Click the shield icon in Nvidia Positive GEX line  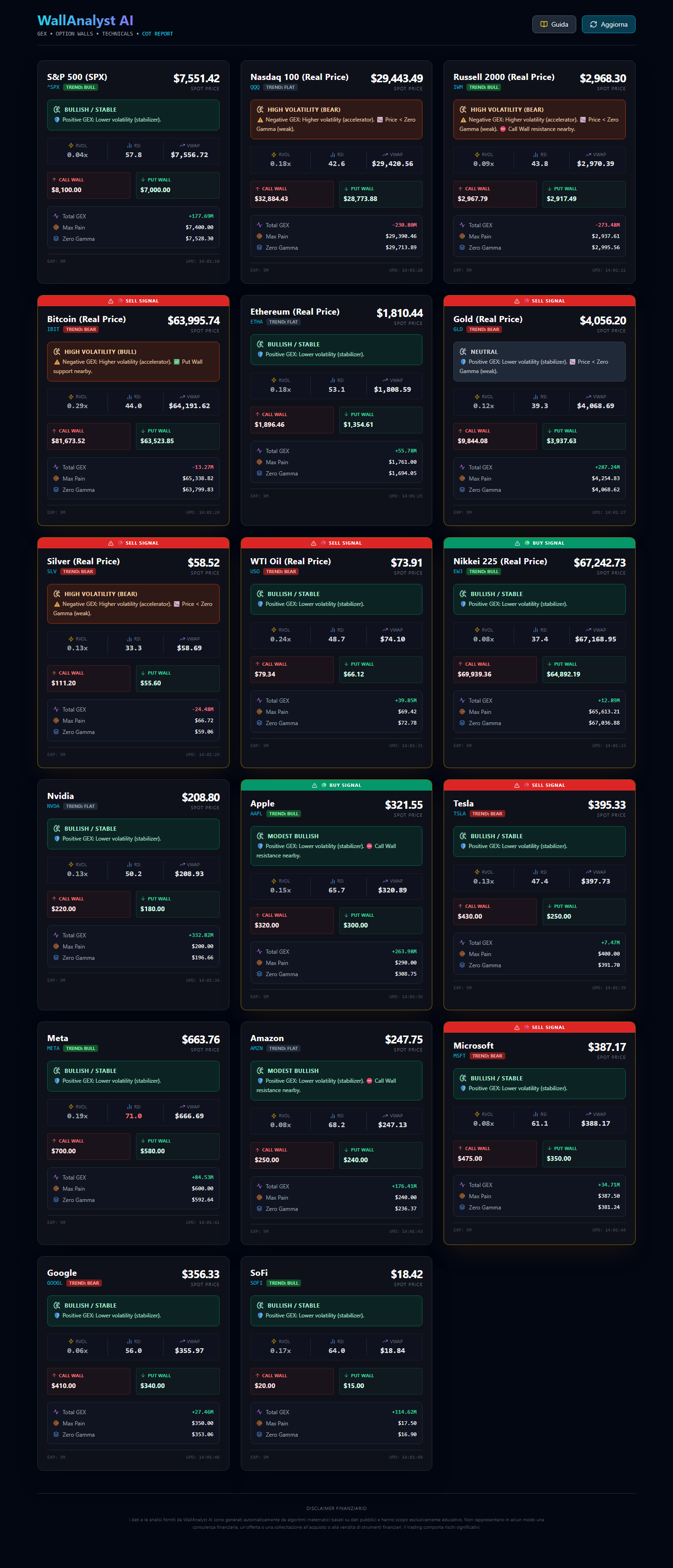click(57, 839)
